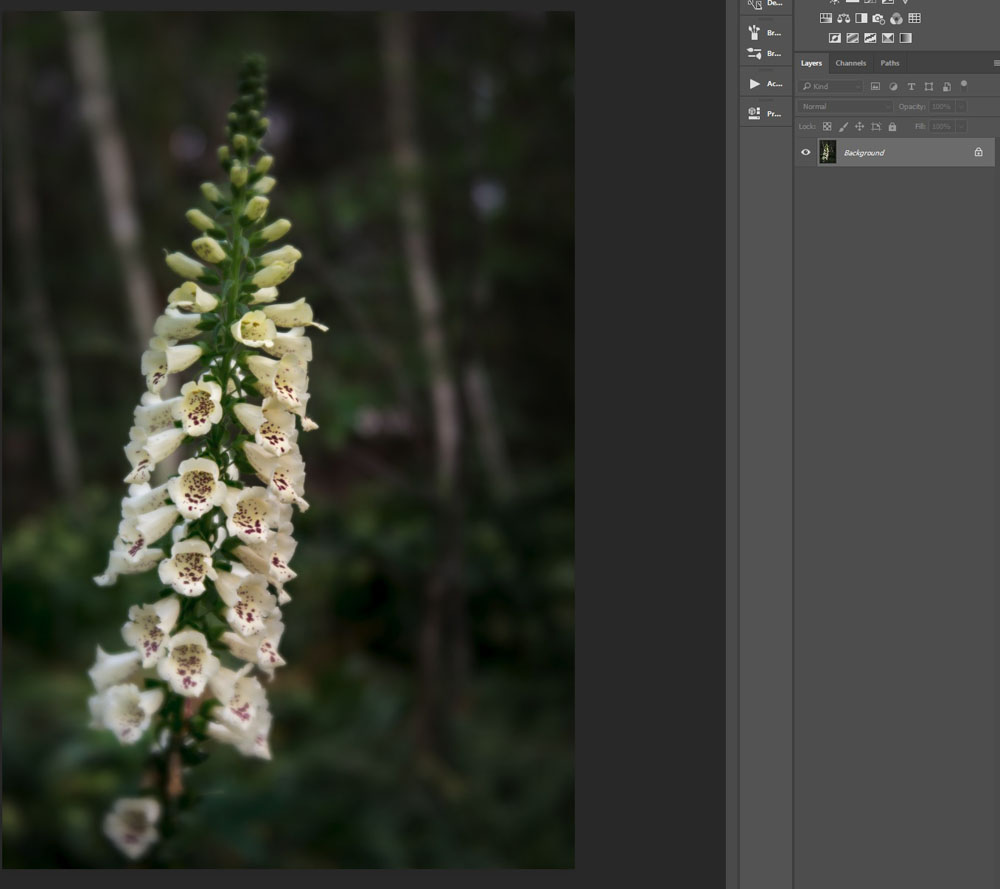Open the Brushes panel icon
Image resolution: width=1000 pixels, height=889 pixels.
point(755,33)
